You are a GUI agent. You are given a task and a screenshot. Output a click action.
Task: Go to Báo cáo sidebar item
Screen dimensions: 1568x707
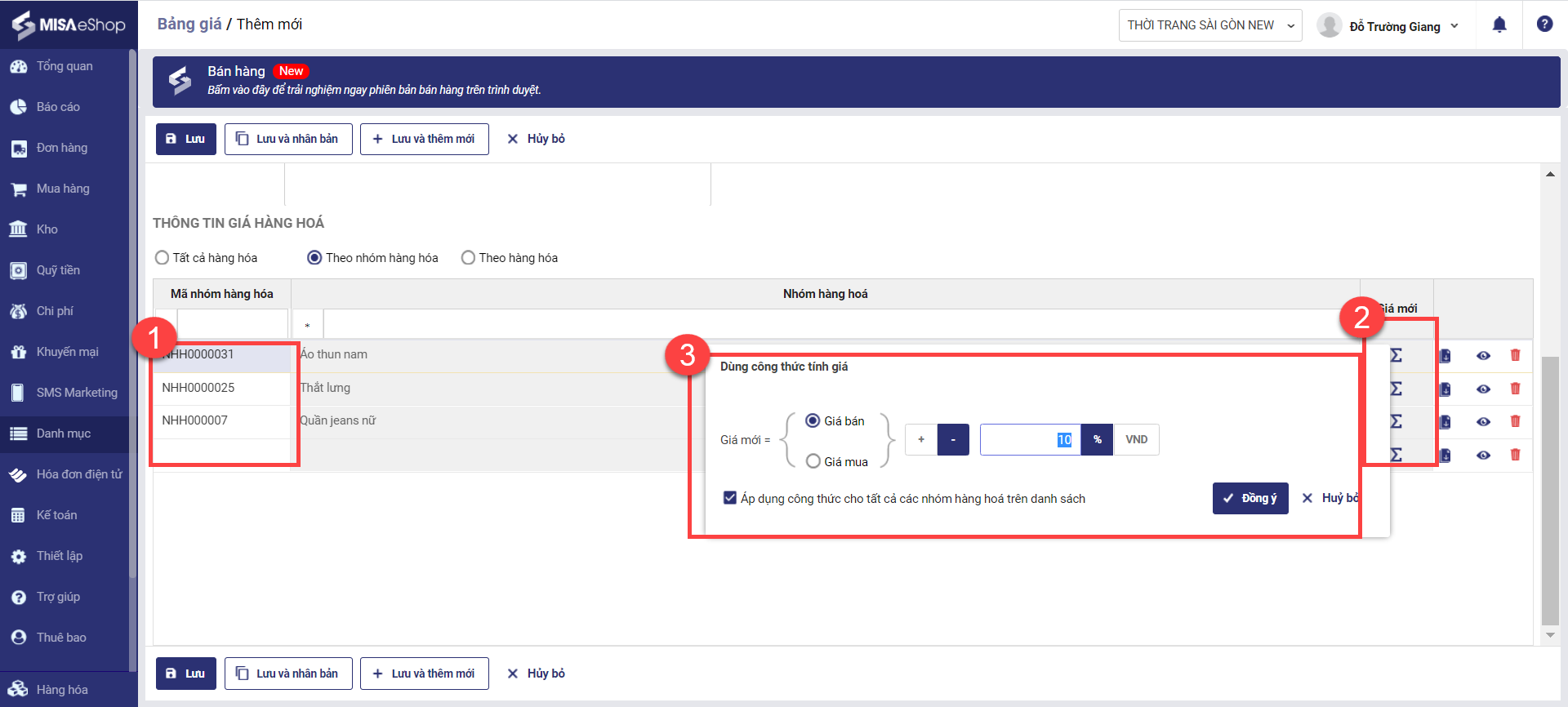tap(58, 107)
